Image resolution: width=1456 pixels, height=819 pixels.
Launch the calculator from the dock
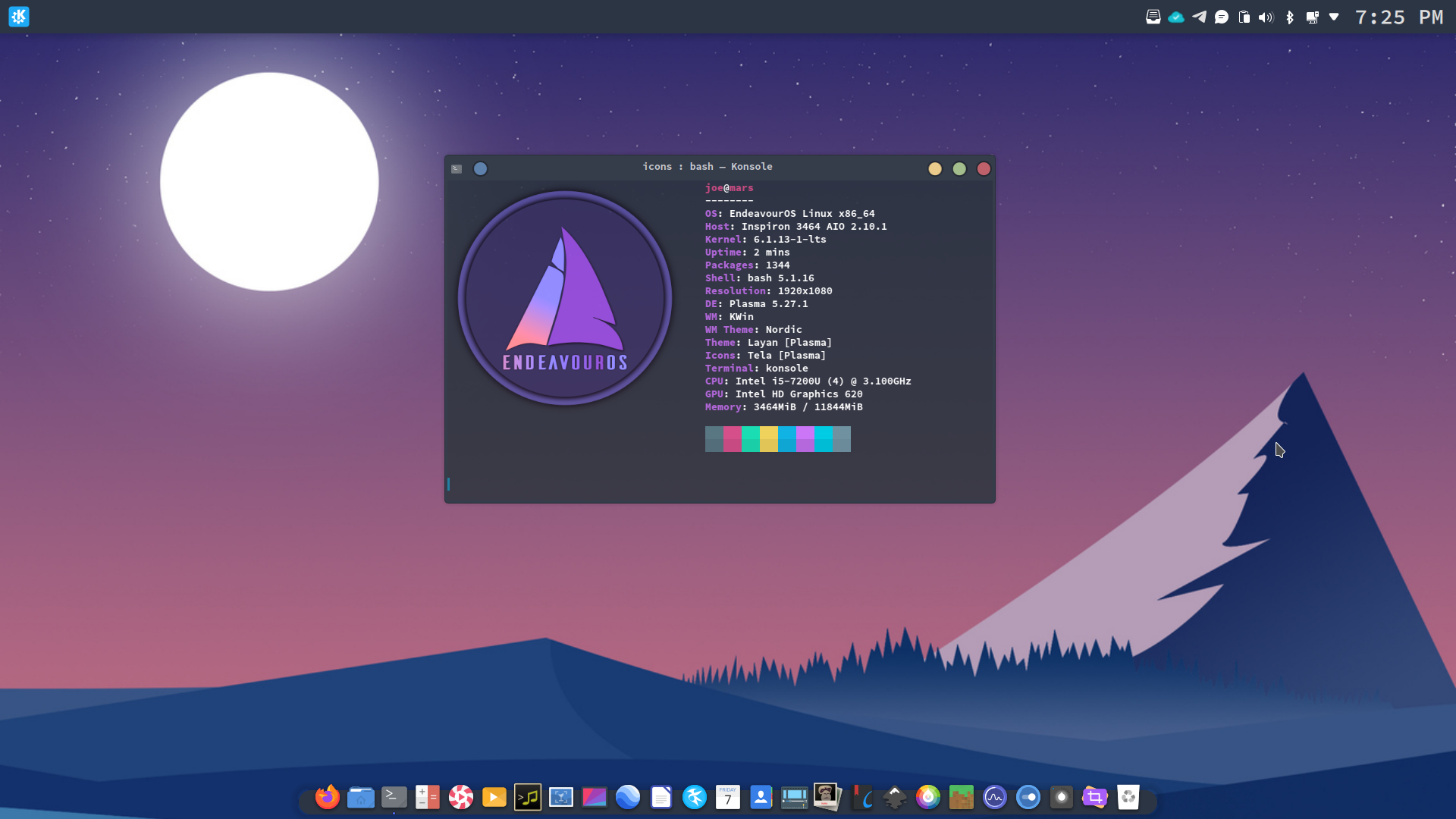click(427, 797)
